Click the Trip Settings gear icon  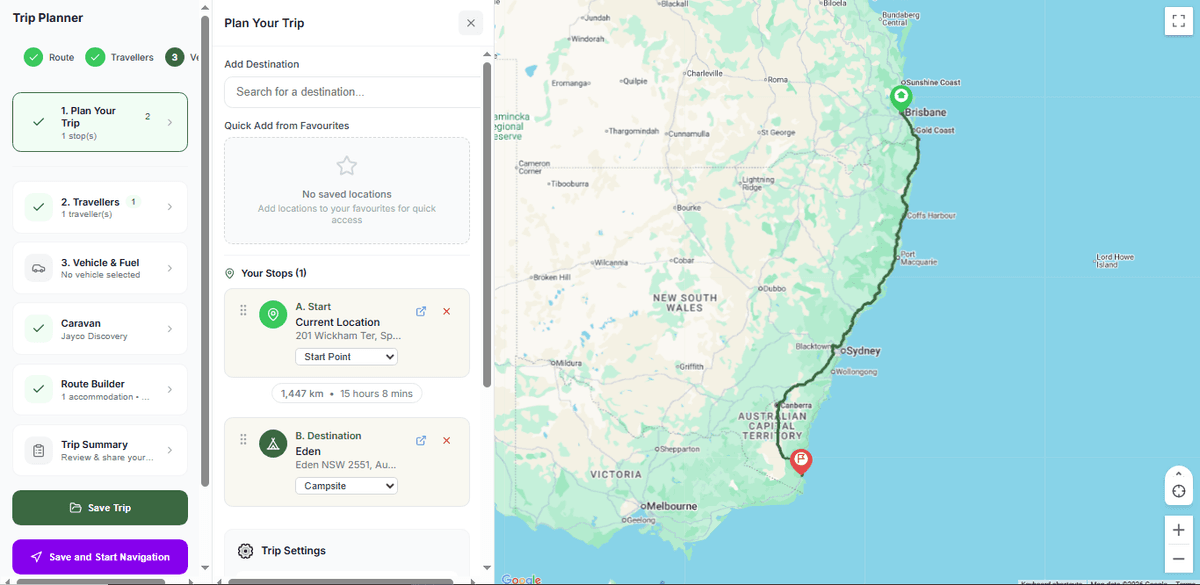tap(245, 550)
